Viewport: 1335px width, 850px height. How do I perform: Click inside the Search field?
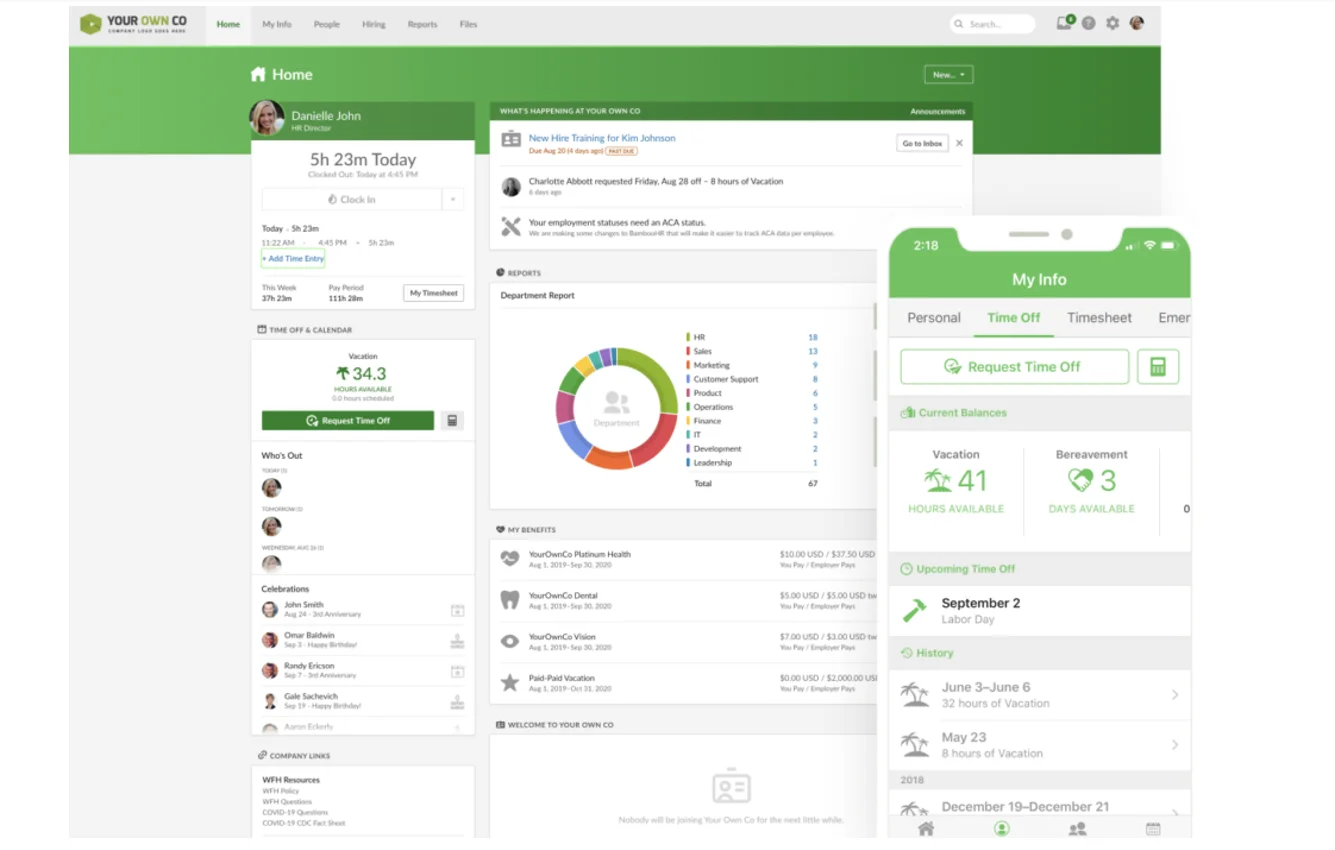click(995, 24)
